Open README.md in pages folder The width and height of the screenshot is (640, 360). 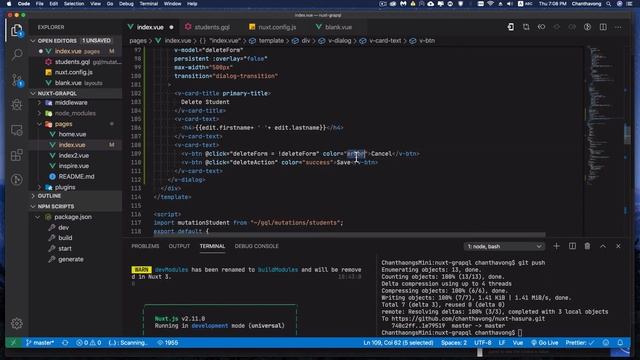(76, 177)
